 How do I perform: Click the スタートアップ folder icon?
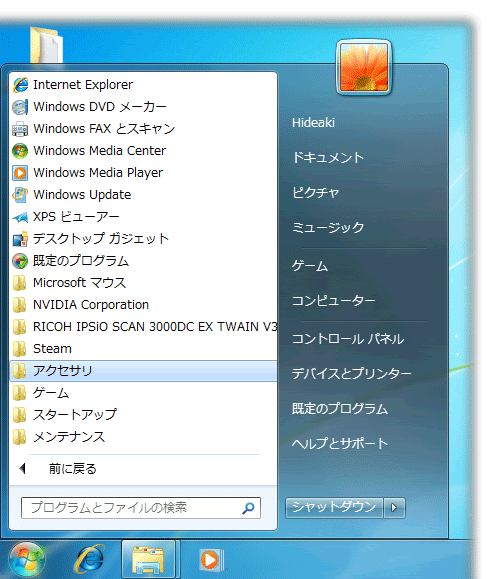click(x=19, y=415)
